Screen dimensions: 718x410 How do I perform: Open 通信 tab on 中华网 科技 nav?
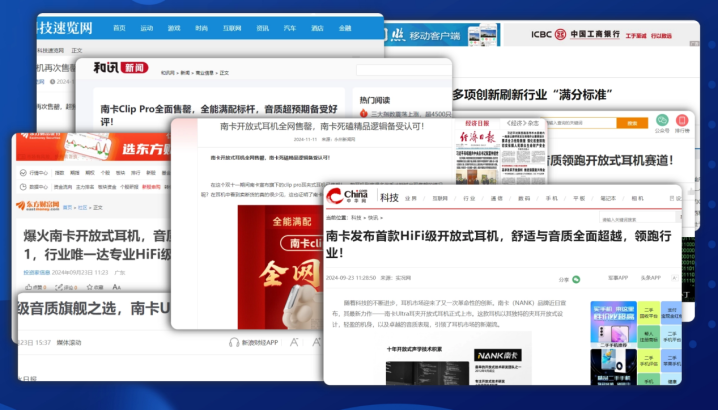point(496,198)
